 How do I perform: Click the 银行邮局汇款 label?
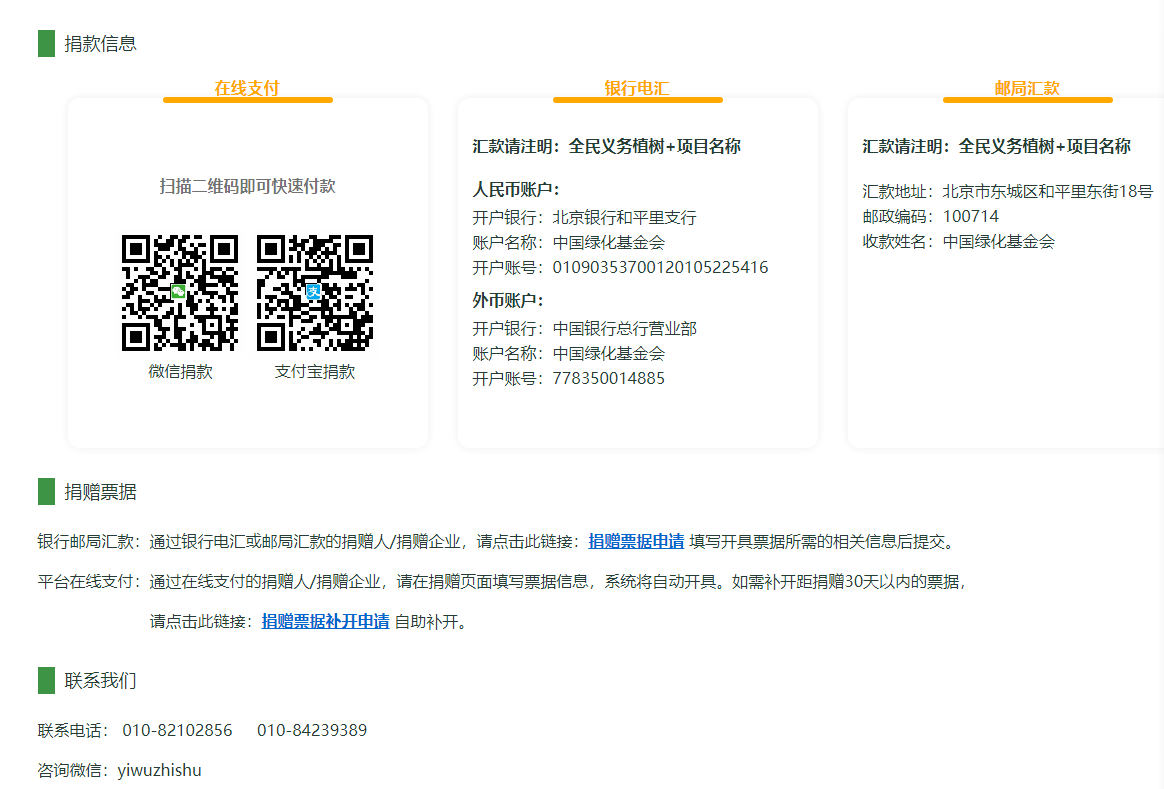[89, 542]
